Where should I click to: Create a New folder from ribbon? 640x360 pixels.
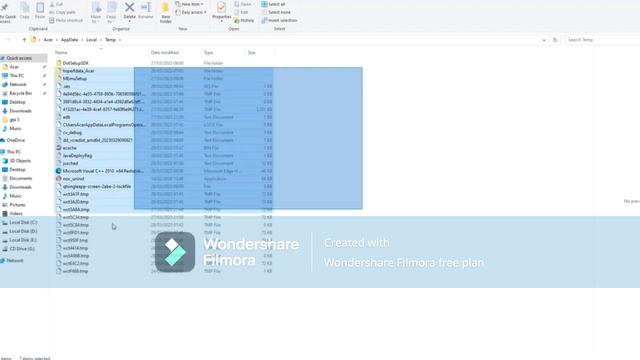tap(166, 13)
